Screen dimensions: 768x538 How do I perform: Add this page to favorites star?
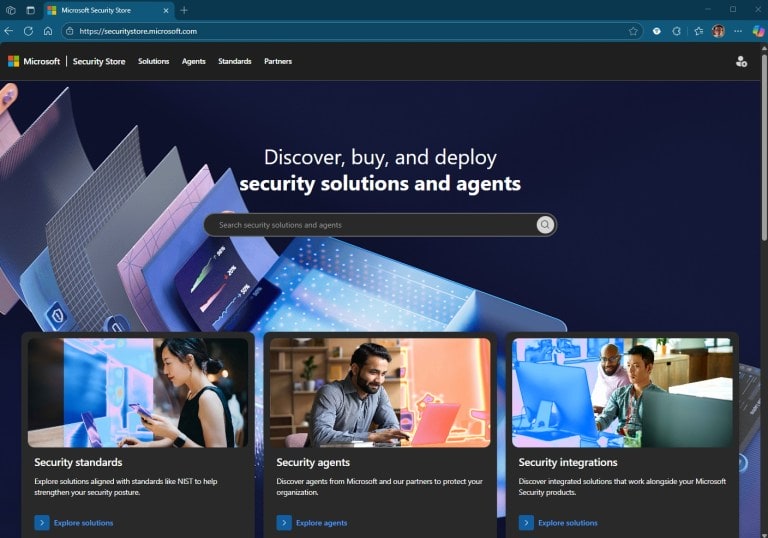(x=633, y=31)
